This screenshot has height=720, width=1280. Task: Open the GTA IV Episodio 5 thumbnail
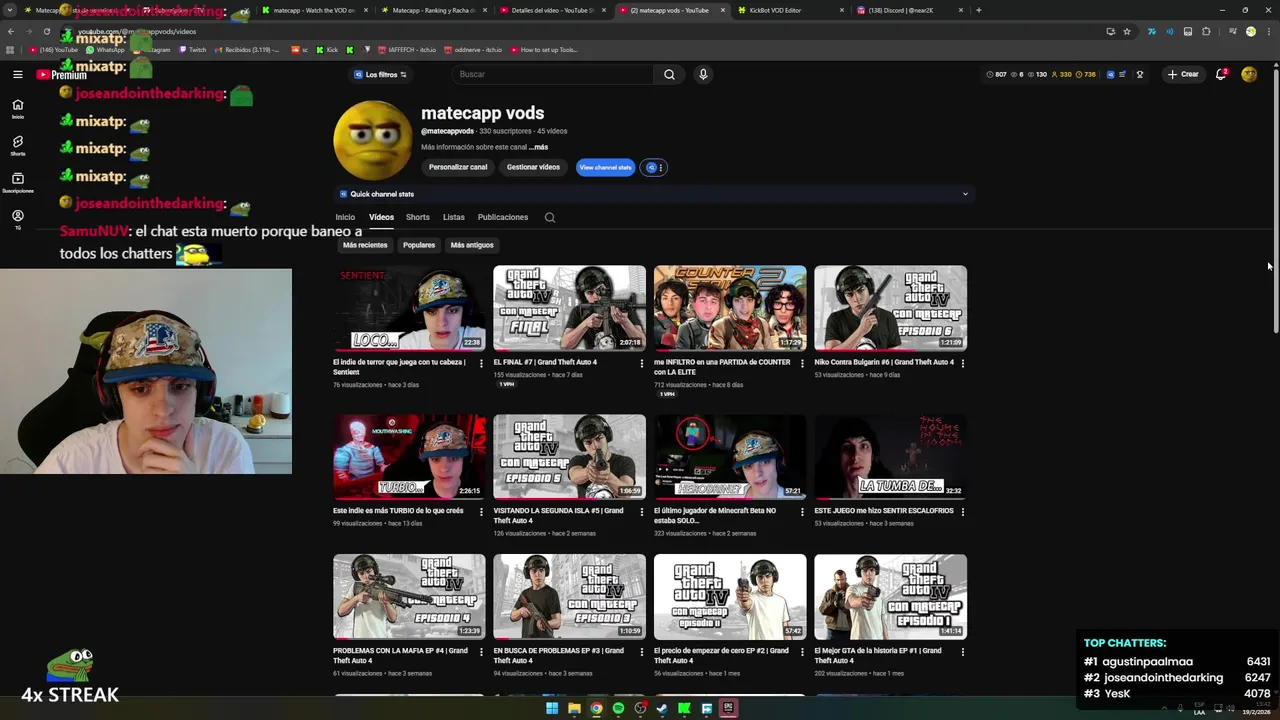[569, 457]
